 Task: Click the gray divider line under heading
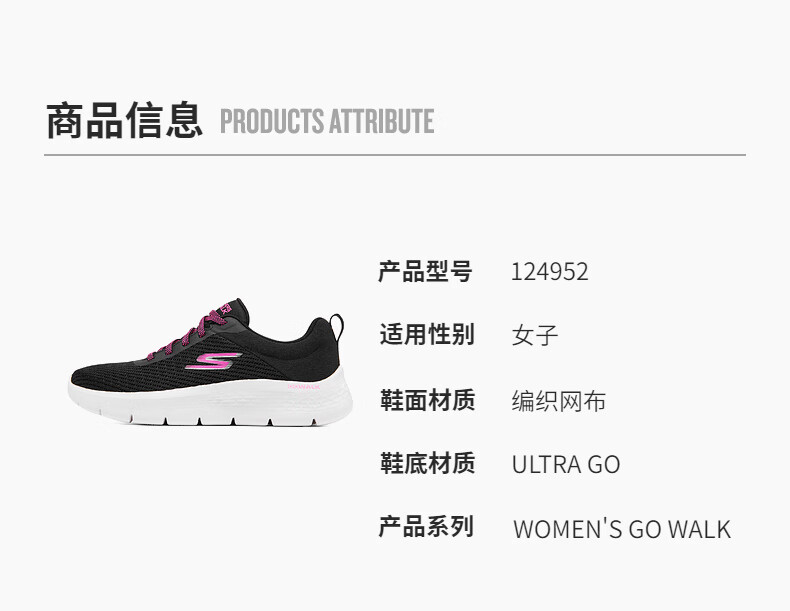click(x=395, y=155)
